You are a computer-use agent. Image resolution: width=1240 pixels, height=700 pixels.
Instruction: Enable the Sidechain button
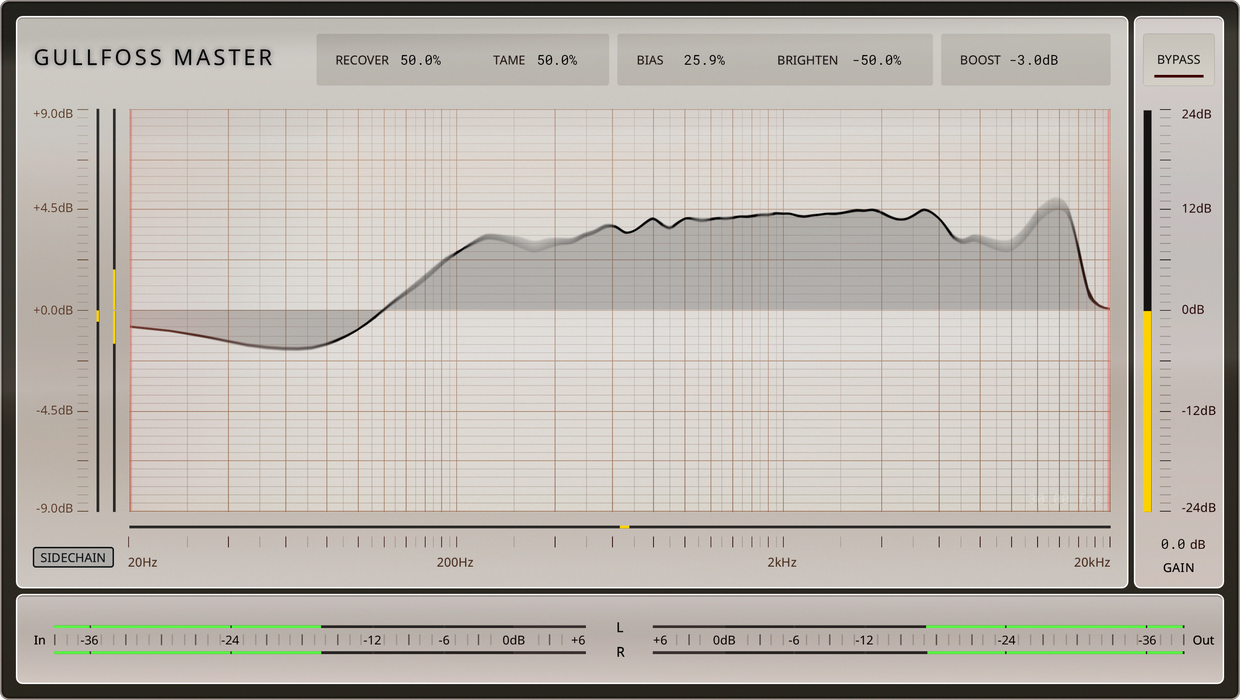(73, 558)
